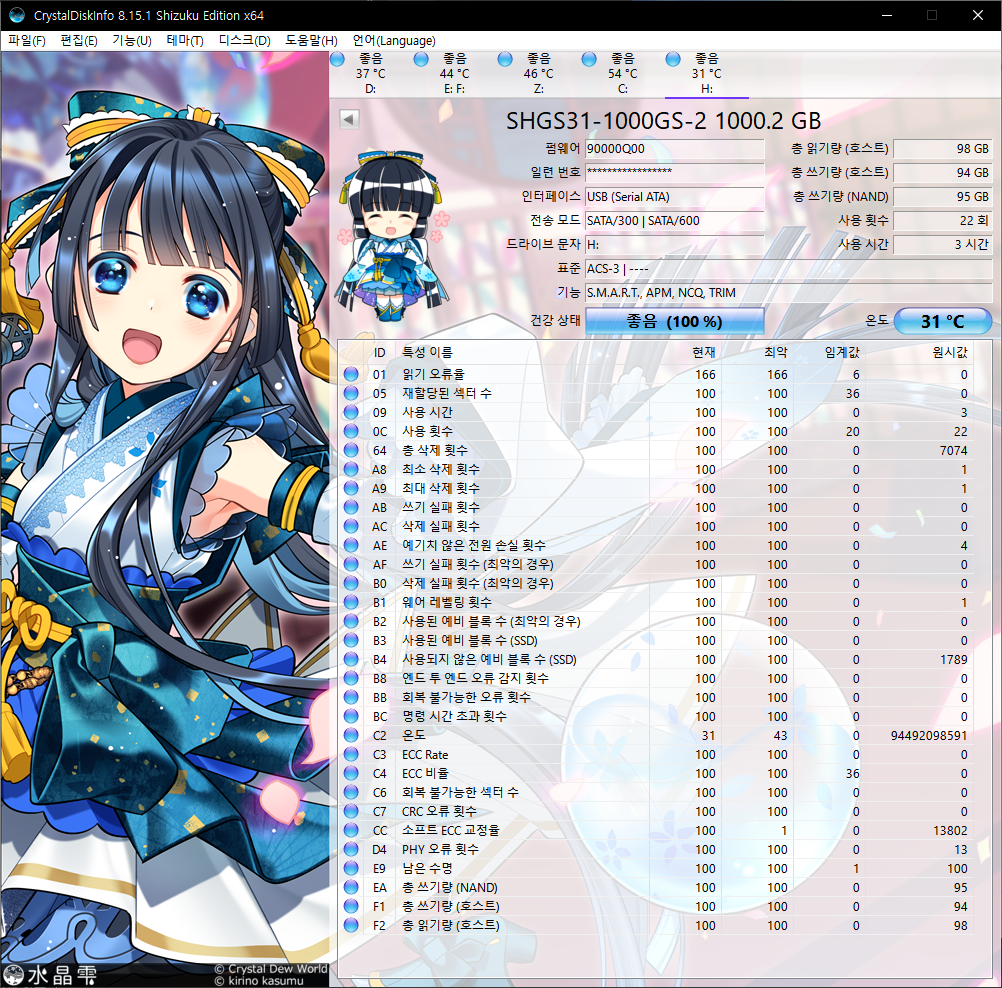The image size is (1002, 988).
Task: Click the status orb for row 0C 사용 횟수
Action: 351,431
